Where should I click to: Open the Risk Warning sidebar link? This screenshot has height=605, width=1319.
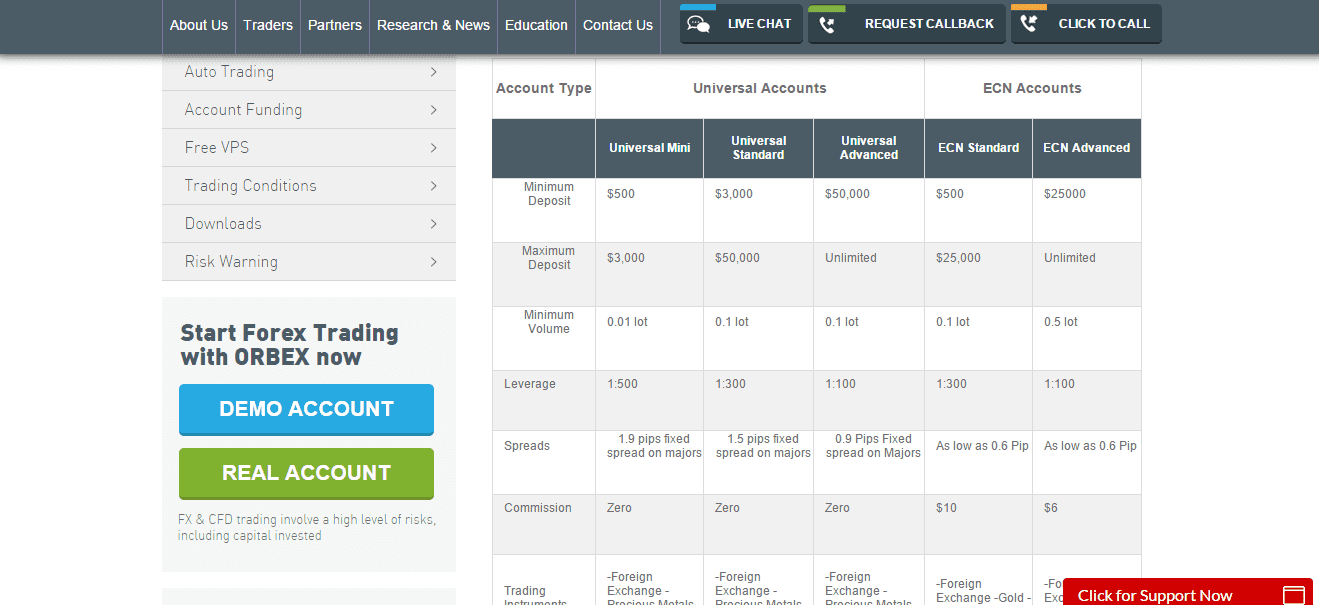(309, 262)
